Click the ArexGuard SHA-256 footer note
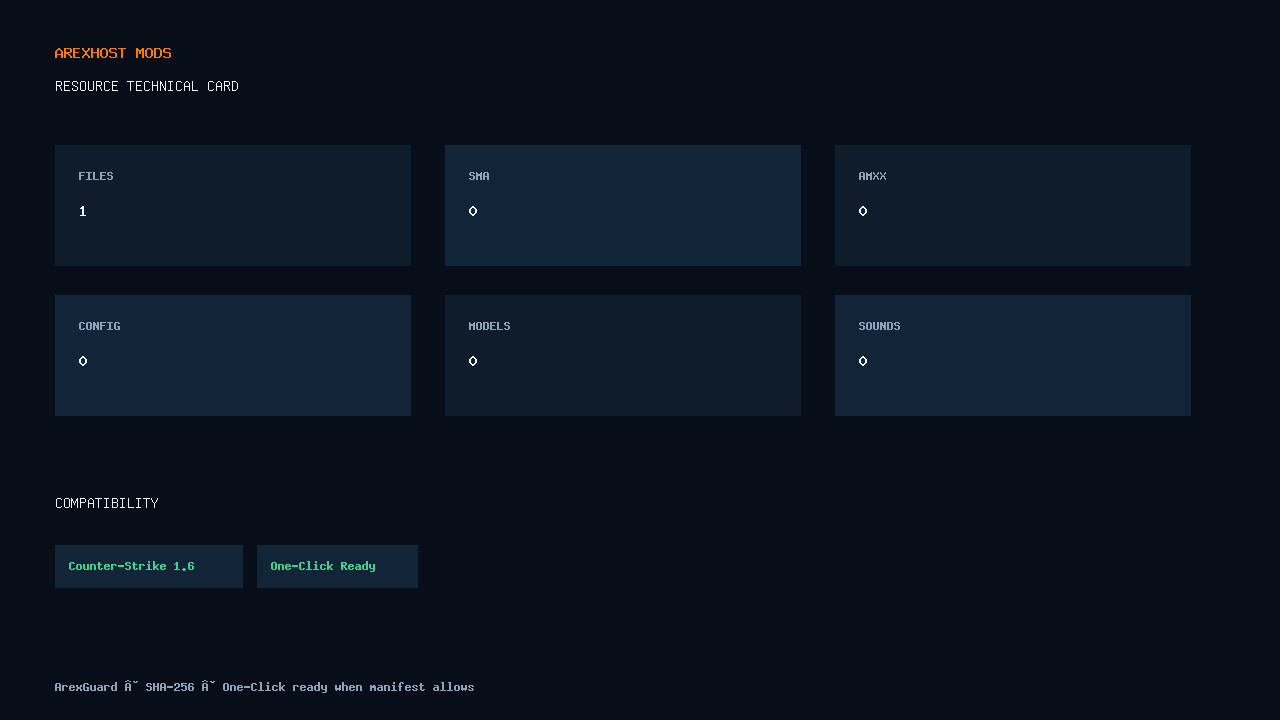Image resolution: width=1280 pixels, height=720 pixels. pyautogui.click(x=265, y=687)
